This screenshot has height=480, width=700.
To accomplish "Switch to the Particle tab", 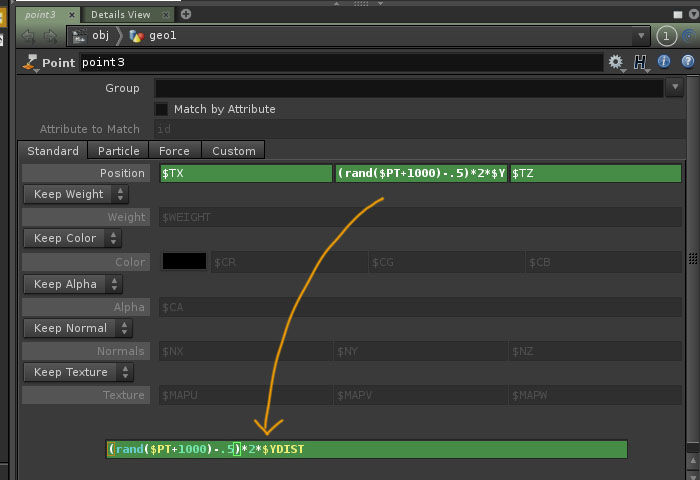I will click(119, 151).
